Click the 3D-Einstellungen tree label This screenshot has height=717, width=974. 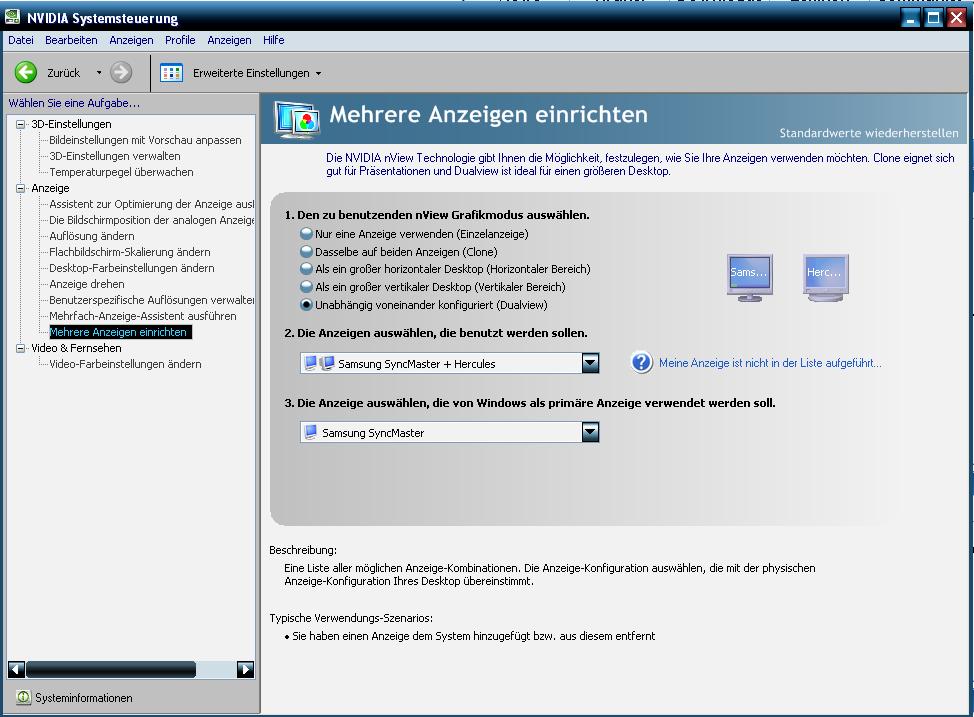71,124
